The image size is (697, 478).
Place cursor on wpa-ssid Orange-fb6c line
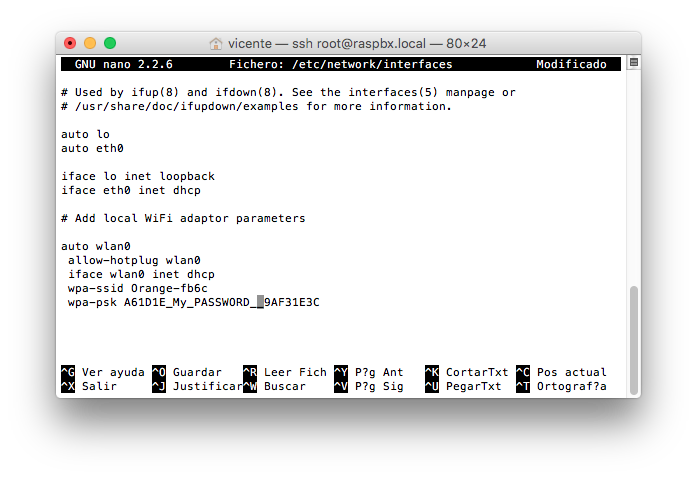click(x=138, y=288)
